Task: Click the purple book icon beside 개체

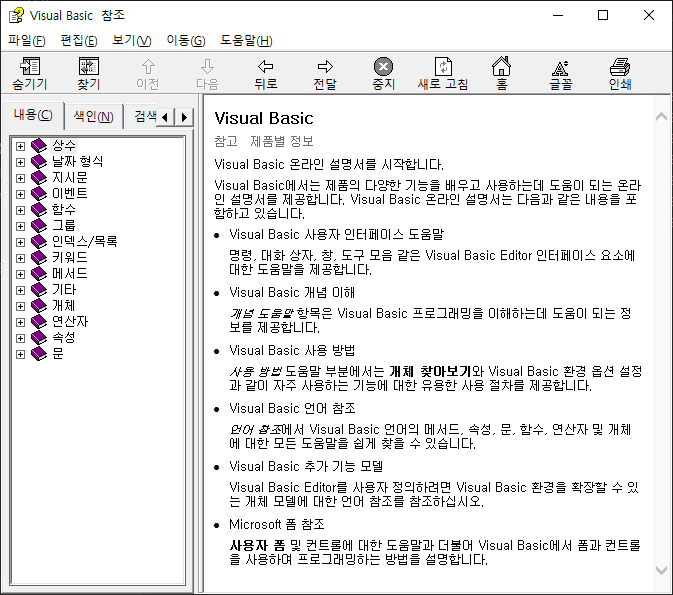Action: click(x=39, y=306)
